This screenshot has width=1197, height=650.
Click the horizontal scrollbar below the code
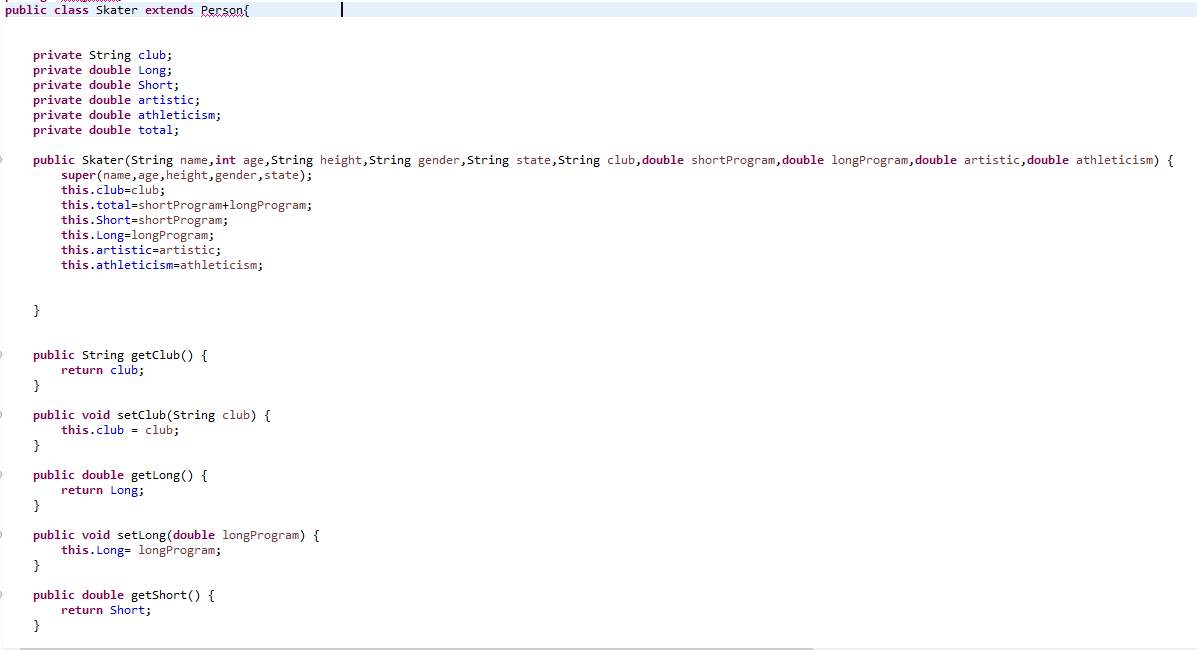point(416,648)
